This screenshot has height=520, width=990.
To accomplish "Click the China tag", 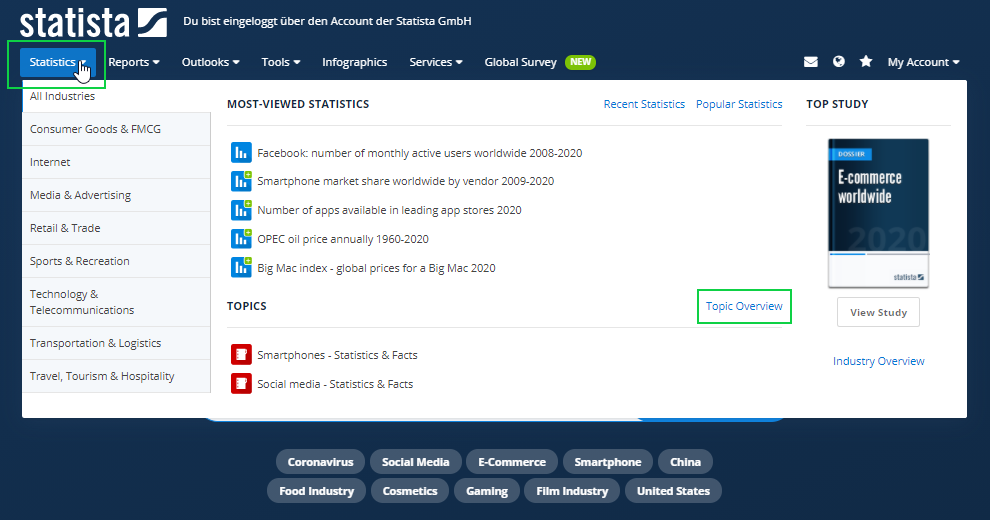I will [685, 462].
